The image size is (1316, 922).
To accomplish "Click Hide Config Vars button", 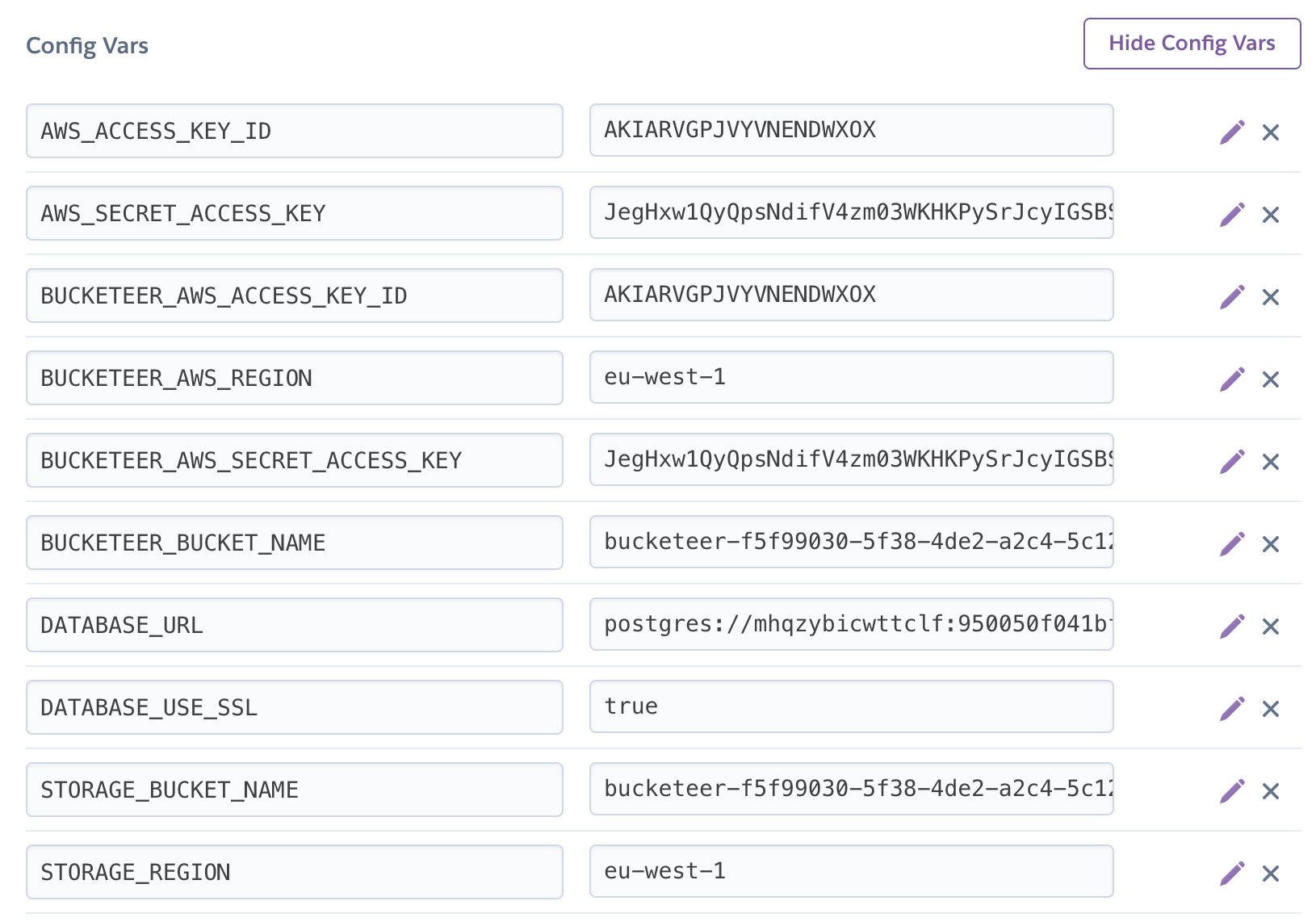I will [1191, 44].
